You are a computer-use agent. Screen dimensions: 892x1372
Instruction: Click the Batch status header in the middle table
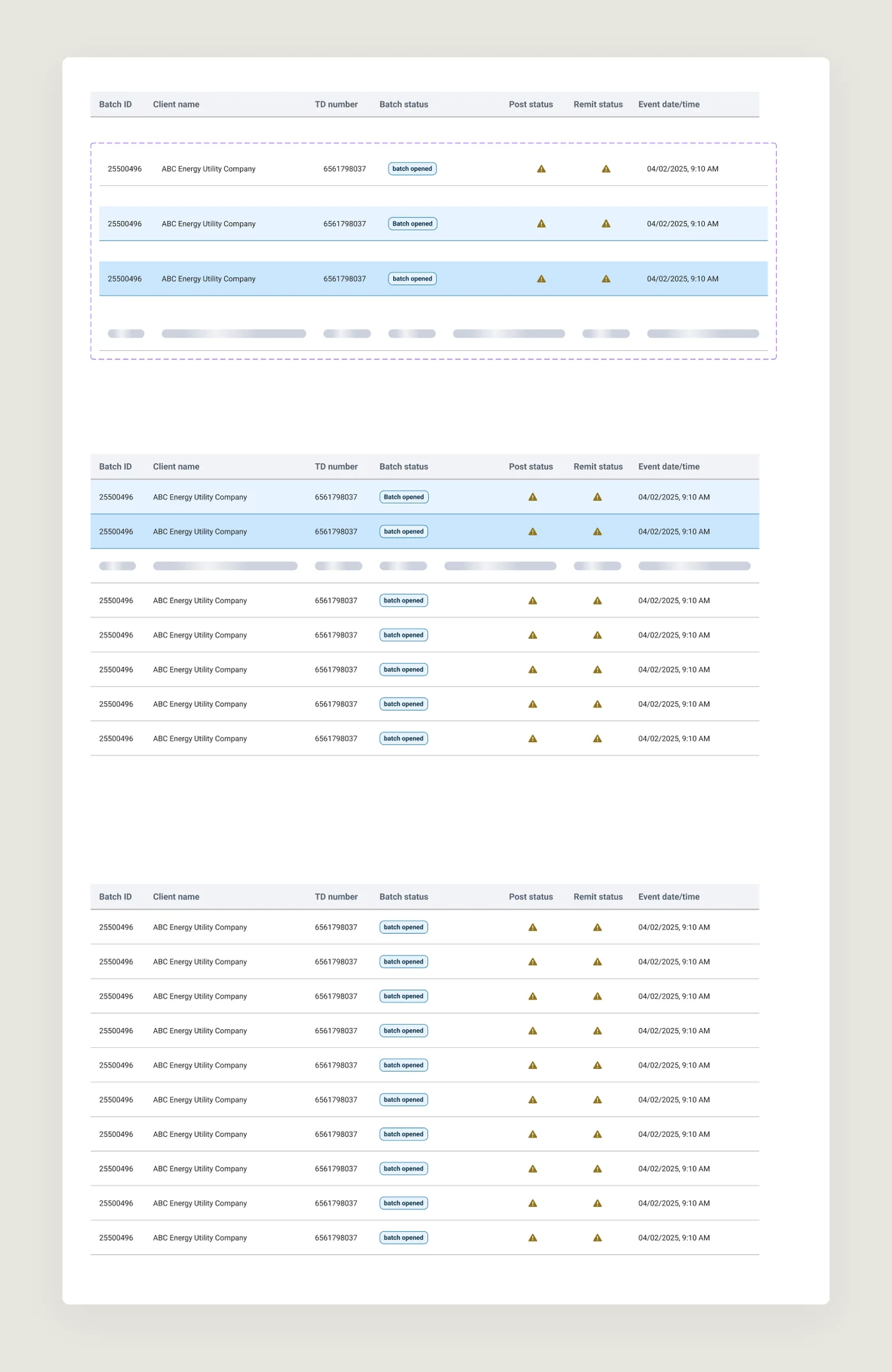(x=404, y=467)
